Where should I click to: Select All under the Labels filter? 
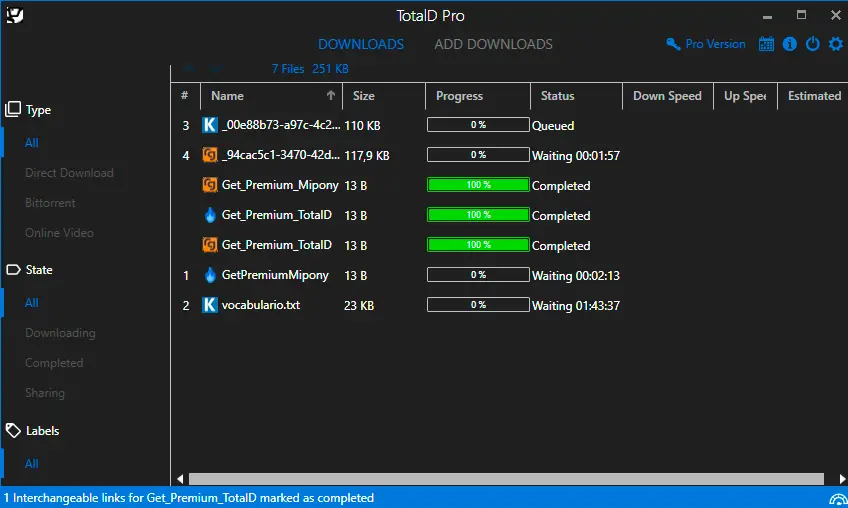(x=31, y=464)
